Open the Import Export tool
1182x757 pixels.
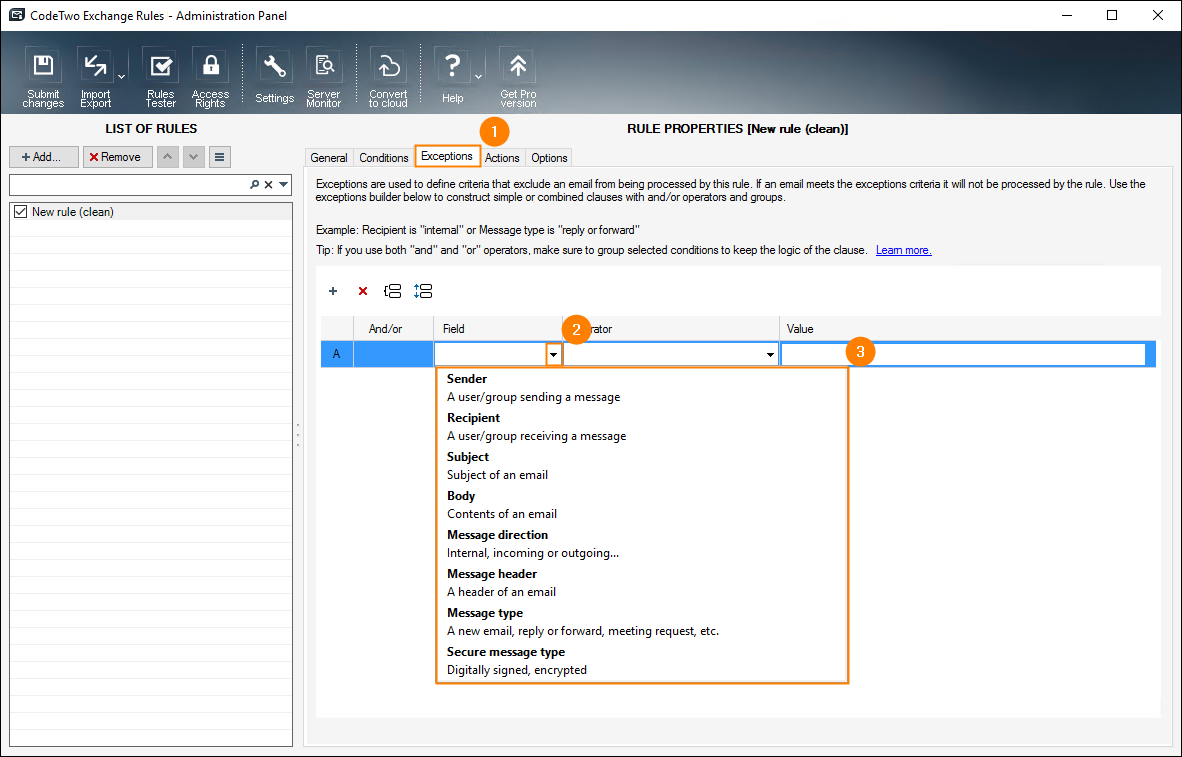[x=96, y=78]
